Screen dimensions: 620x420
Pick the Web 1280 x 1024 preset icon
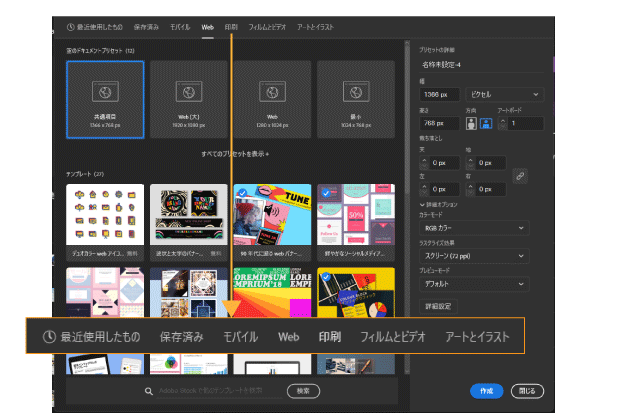tap(271, 91)
